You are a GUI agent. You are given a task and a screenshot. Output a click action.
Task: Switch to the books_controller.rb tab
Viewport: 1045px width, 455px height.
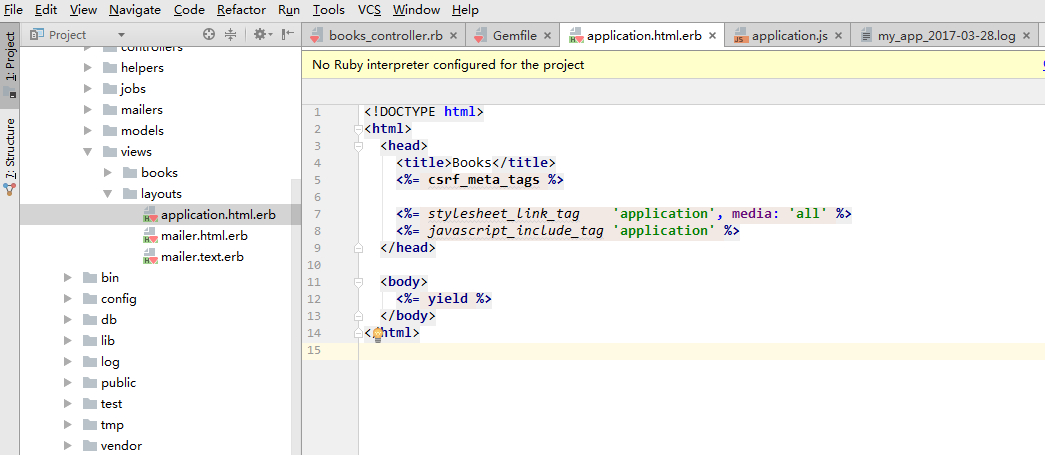[385, 36]
